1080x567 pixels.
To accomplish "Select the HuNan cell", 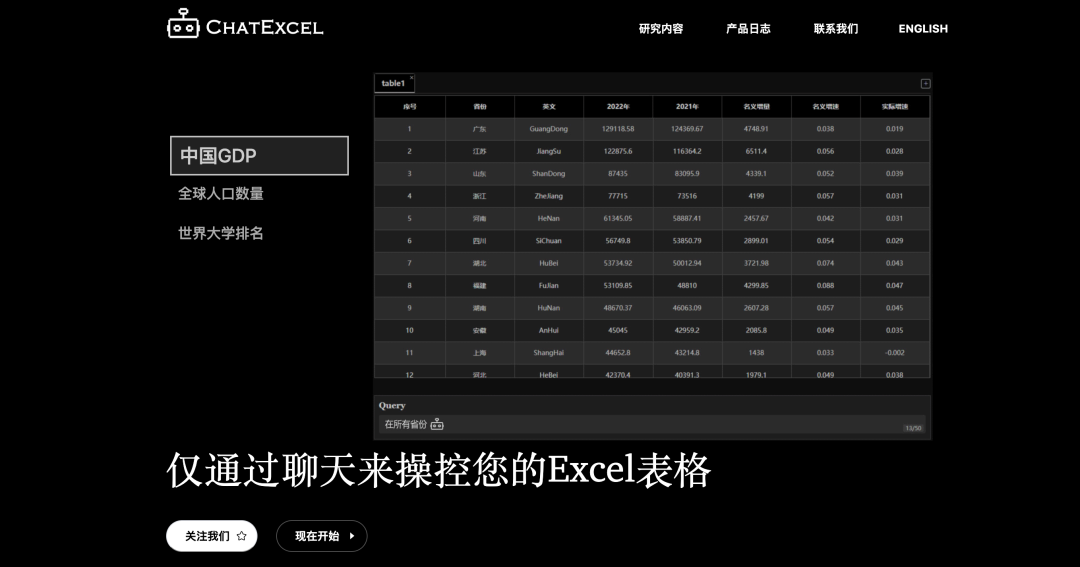I will [x=549, y=308].
